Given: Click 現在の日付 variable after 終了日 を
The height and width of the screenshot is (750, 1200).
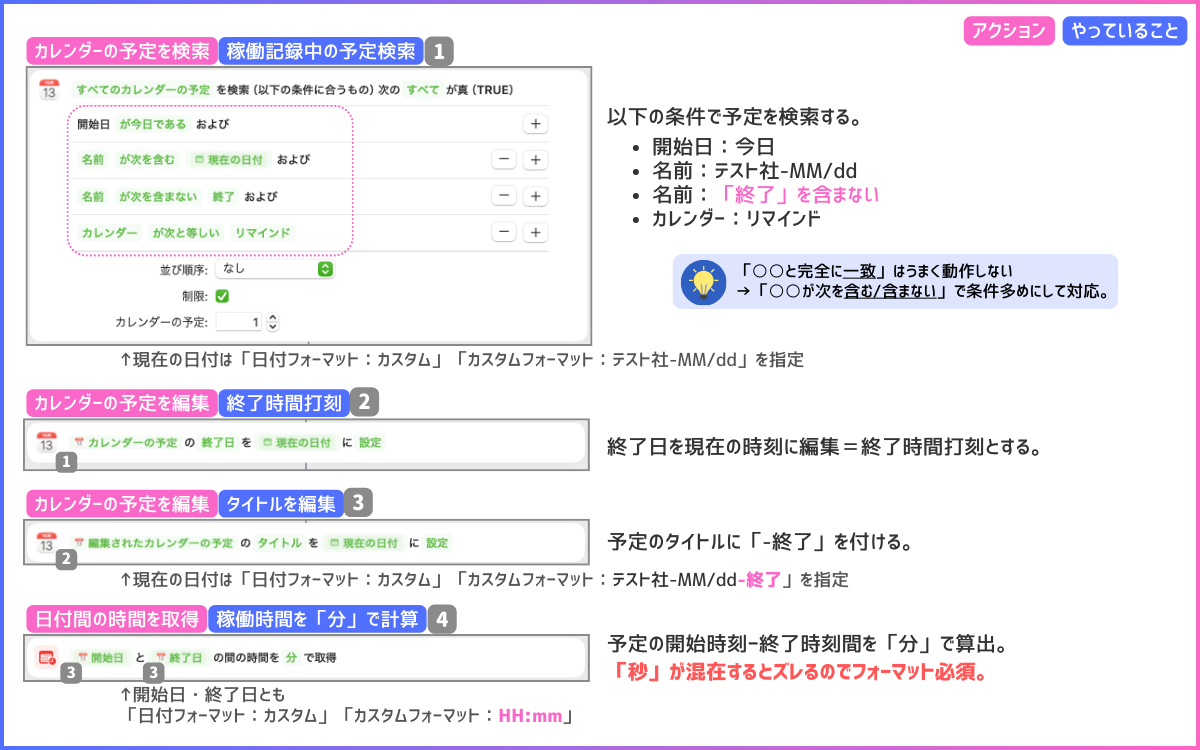Looking at the screenshot, I should 296,442.
